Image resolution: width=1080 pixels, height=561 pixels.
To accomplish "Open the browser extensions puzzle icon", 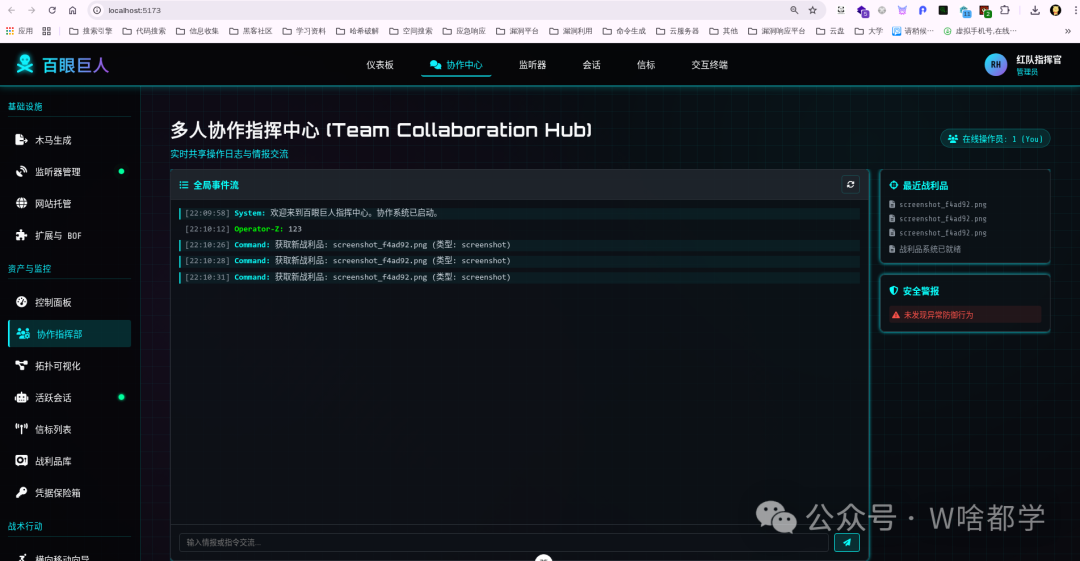I will coord(1005,10).
